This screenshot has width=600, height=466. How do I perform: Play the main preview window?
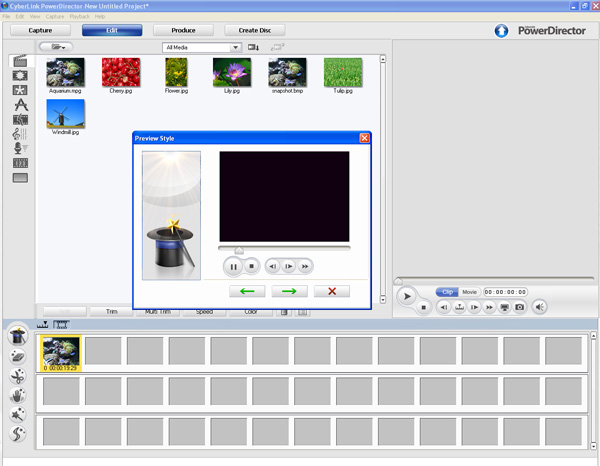[407, 296]
